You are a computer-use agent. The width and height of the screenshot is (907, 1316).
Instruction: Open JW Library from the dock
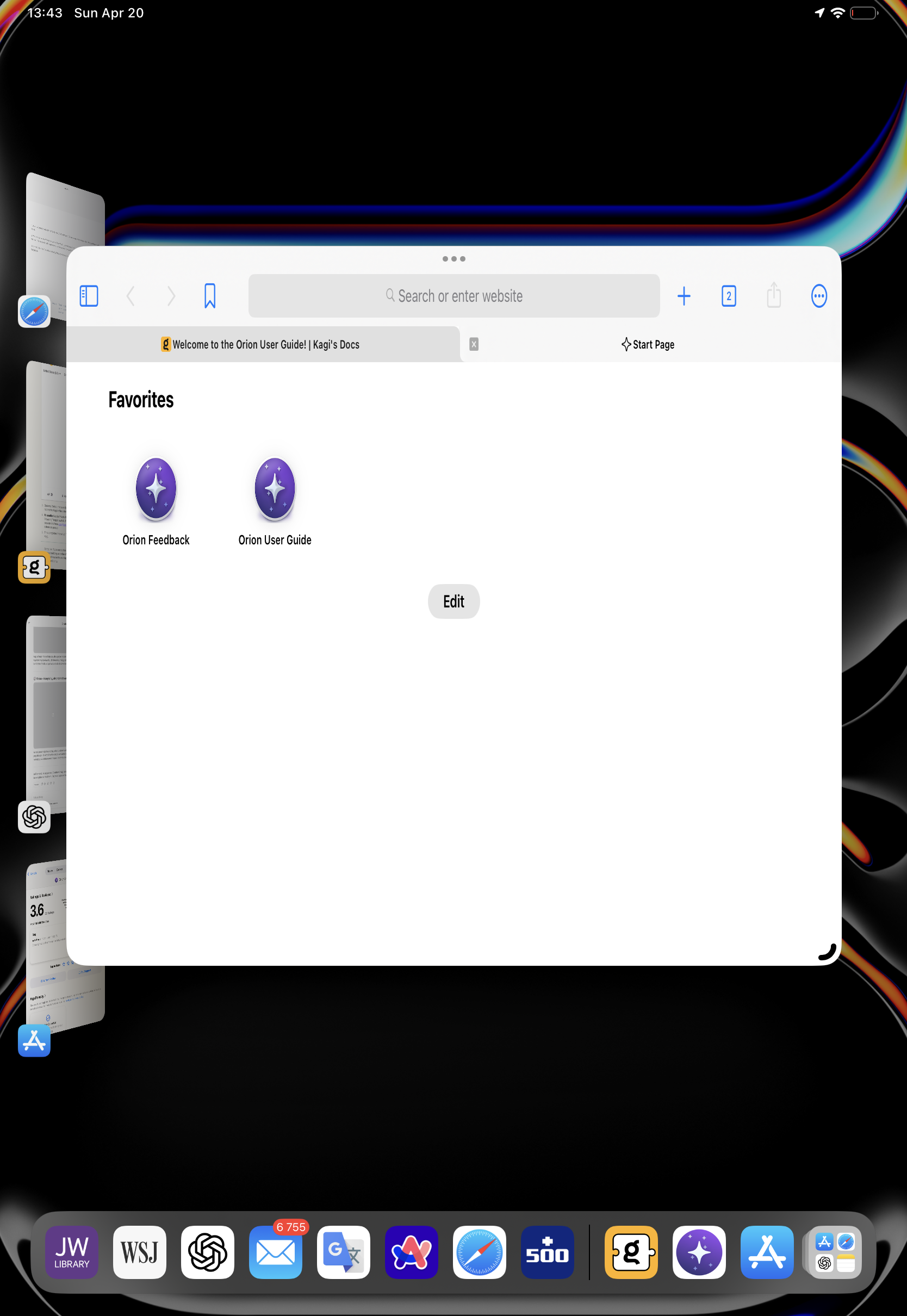[72, 1252]
